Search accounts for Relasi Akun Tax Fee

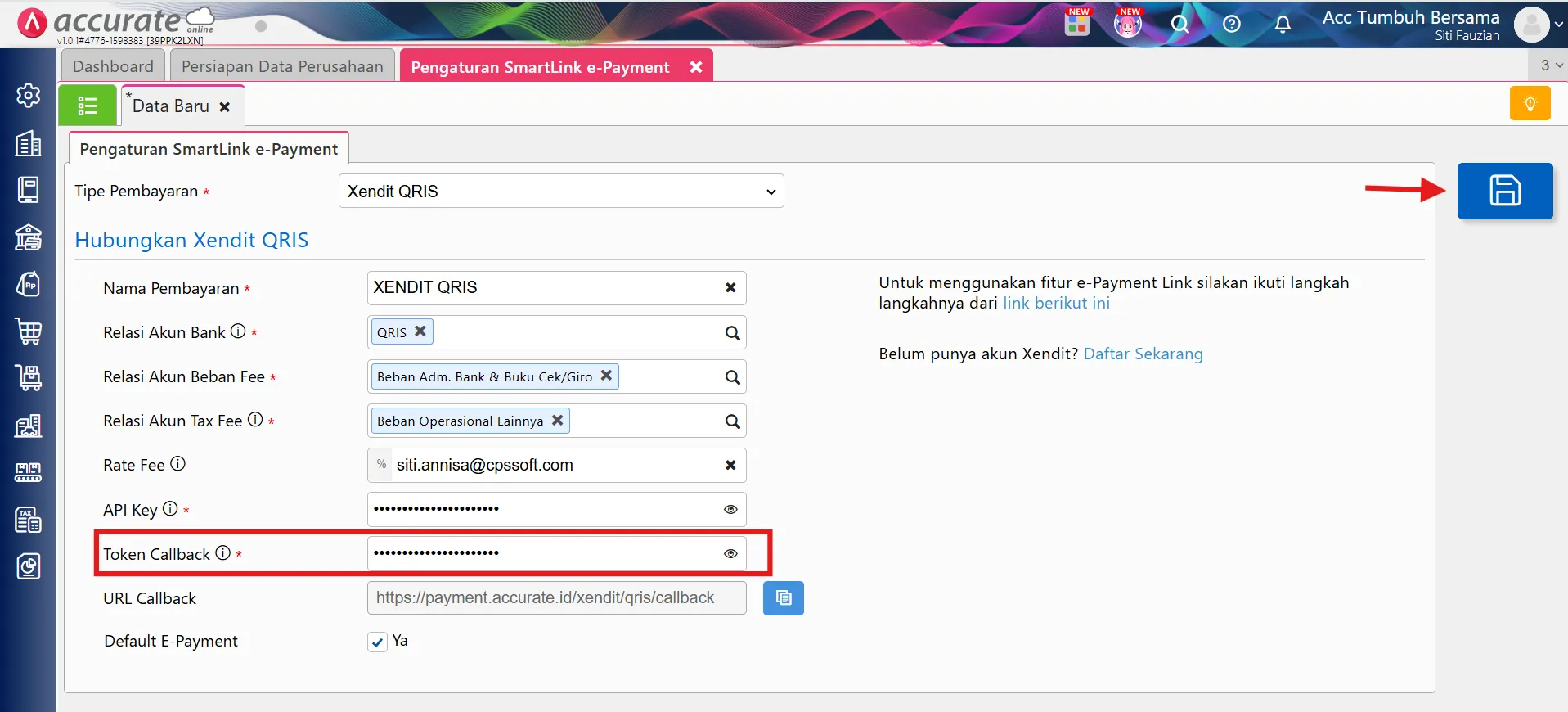click(x=732, y=421)
